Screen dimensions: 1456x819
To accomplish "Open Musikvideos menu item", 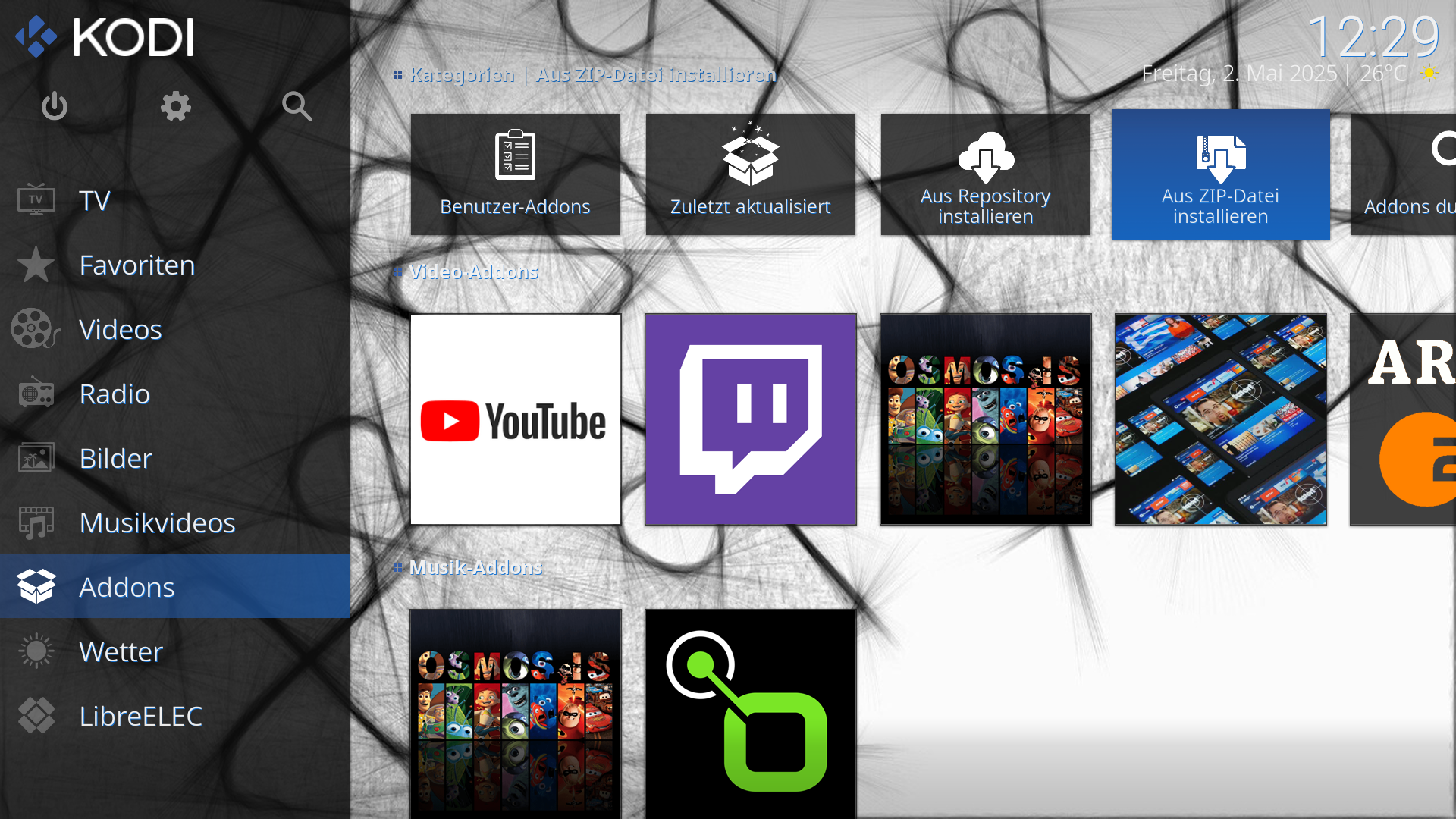I will 175,522.
